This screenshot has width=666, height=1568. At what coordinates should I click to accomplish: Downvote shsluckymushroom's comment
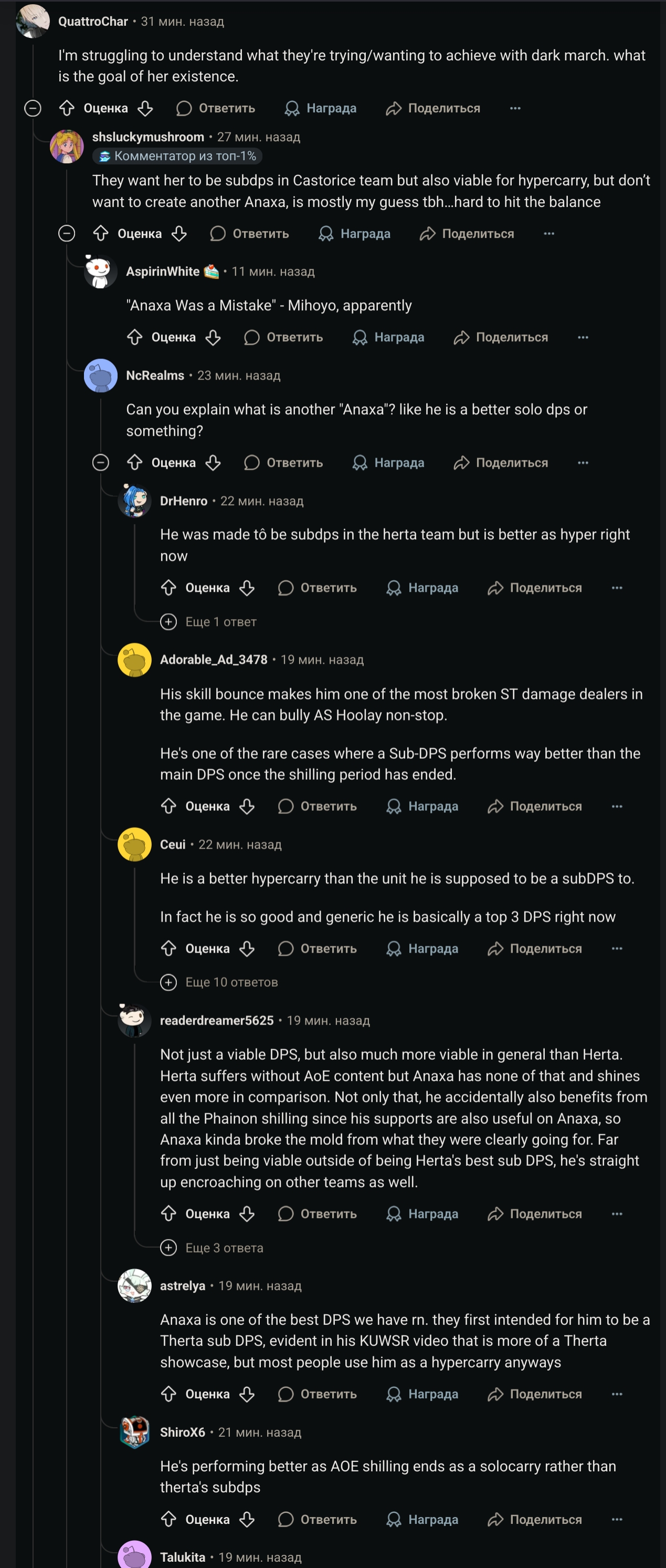coord(179,234)
